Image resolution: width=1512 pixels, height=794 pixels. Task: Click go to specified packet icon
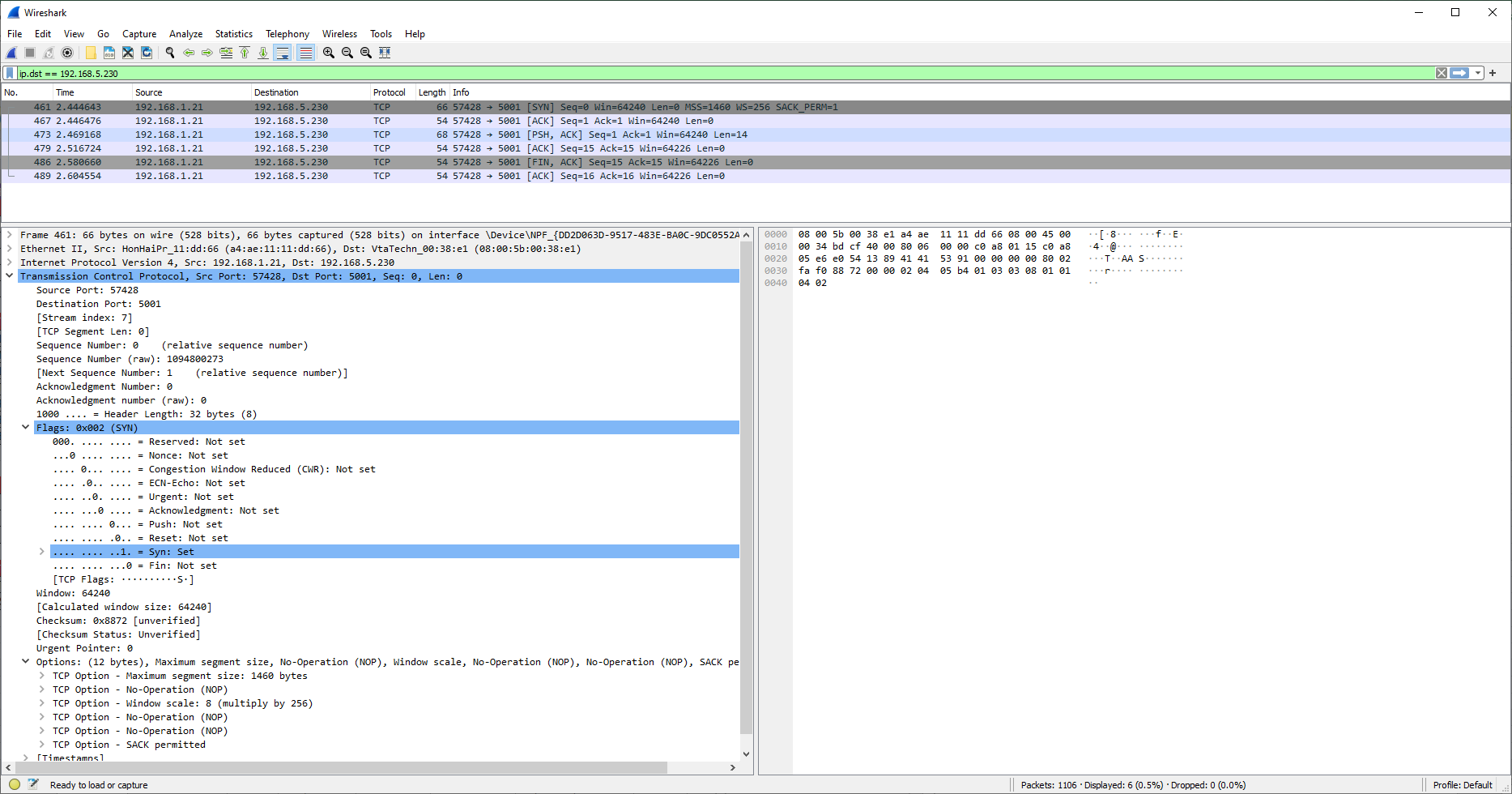[x=226, y=53]
